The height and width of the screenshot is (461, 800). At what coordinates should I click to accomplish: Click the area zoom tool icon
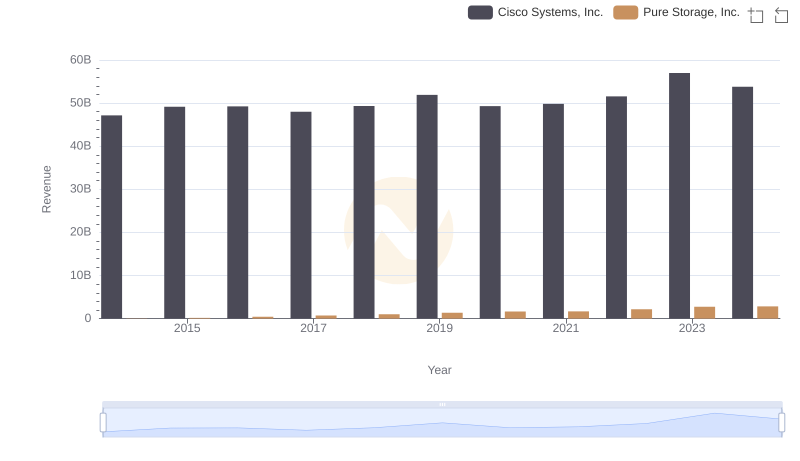coord(756,15)
